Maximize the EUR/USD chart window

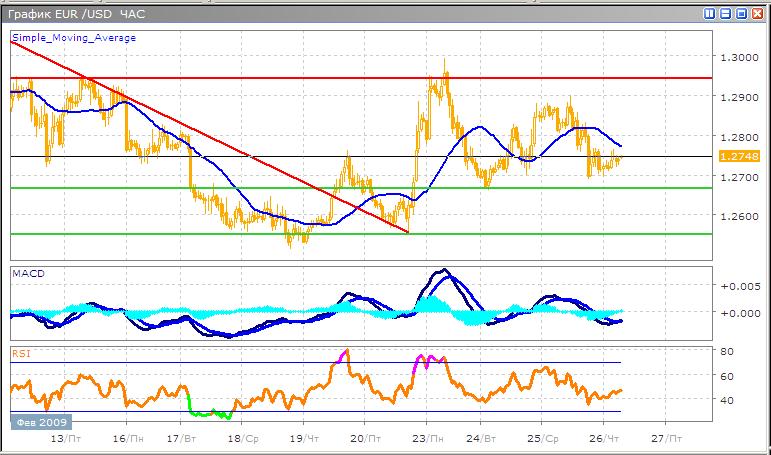[x=741, y=14]
